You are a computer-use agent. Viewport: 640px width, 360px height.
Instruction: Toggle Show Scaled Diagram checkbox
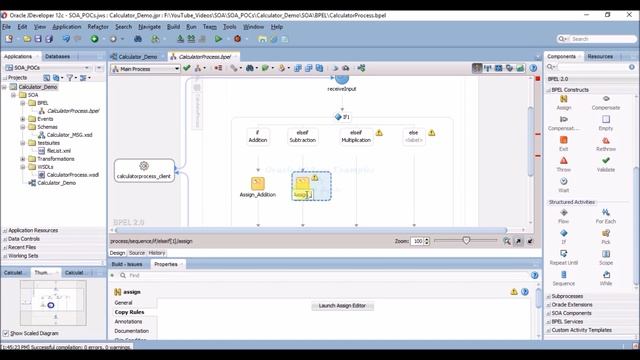pyautogui.click(x=6, y=333)
